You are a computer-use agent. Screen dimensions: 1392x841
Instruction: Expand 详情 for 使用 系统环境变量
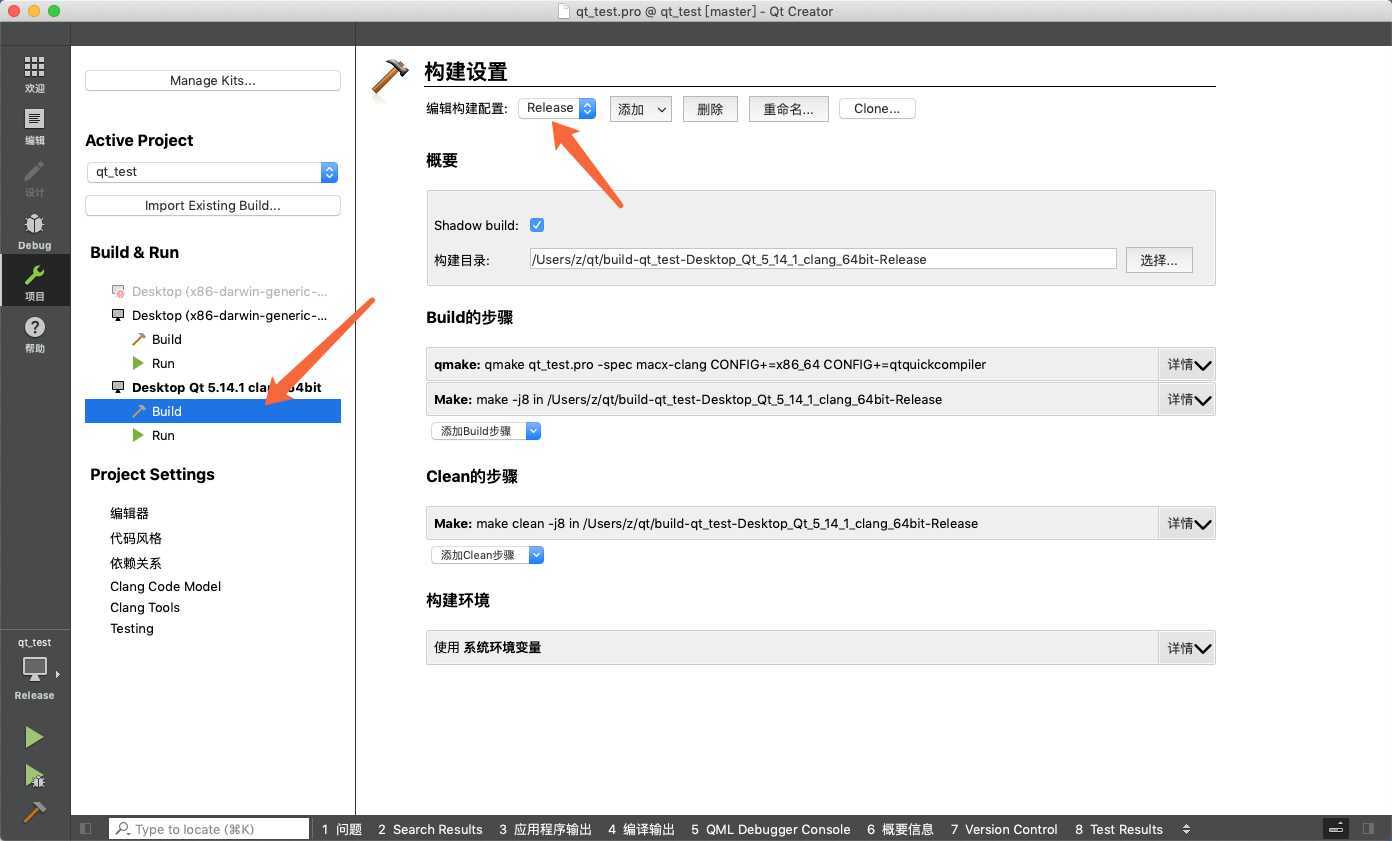click(x=1187, y=647)
